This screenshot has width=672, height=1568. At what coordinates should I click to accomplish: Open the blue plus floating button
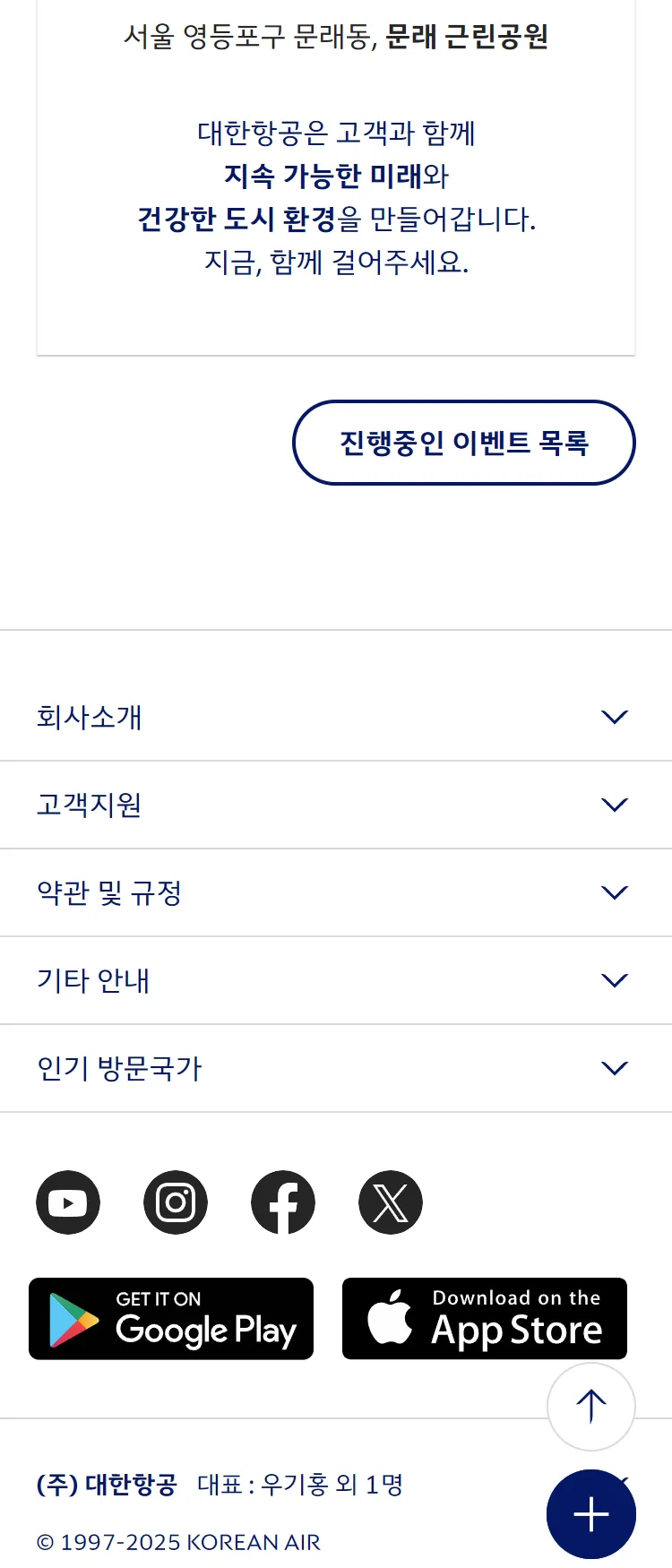tap(591, 1514)
